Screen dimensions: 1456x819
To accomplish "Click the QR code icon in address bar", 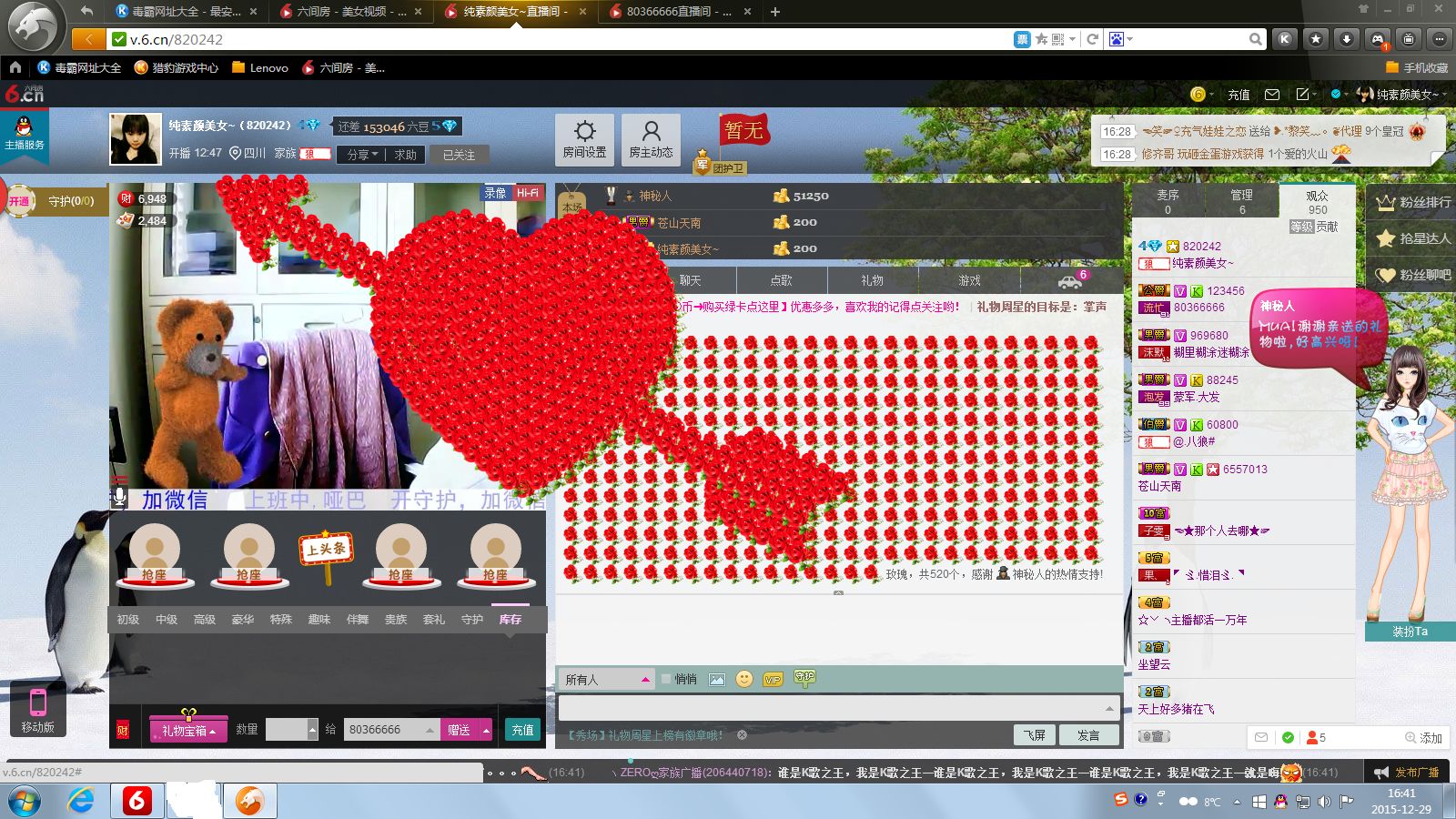I will (x=1057, y=39).
